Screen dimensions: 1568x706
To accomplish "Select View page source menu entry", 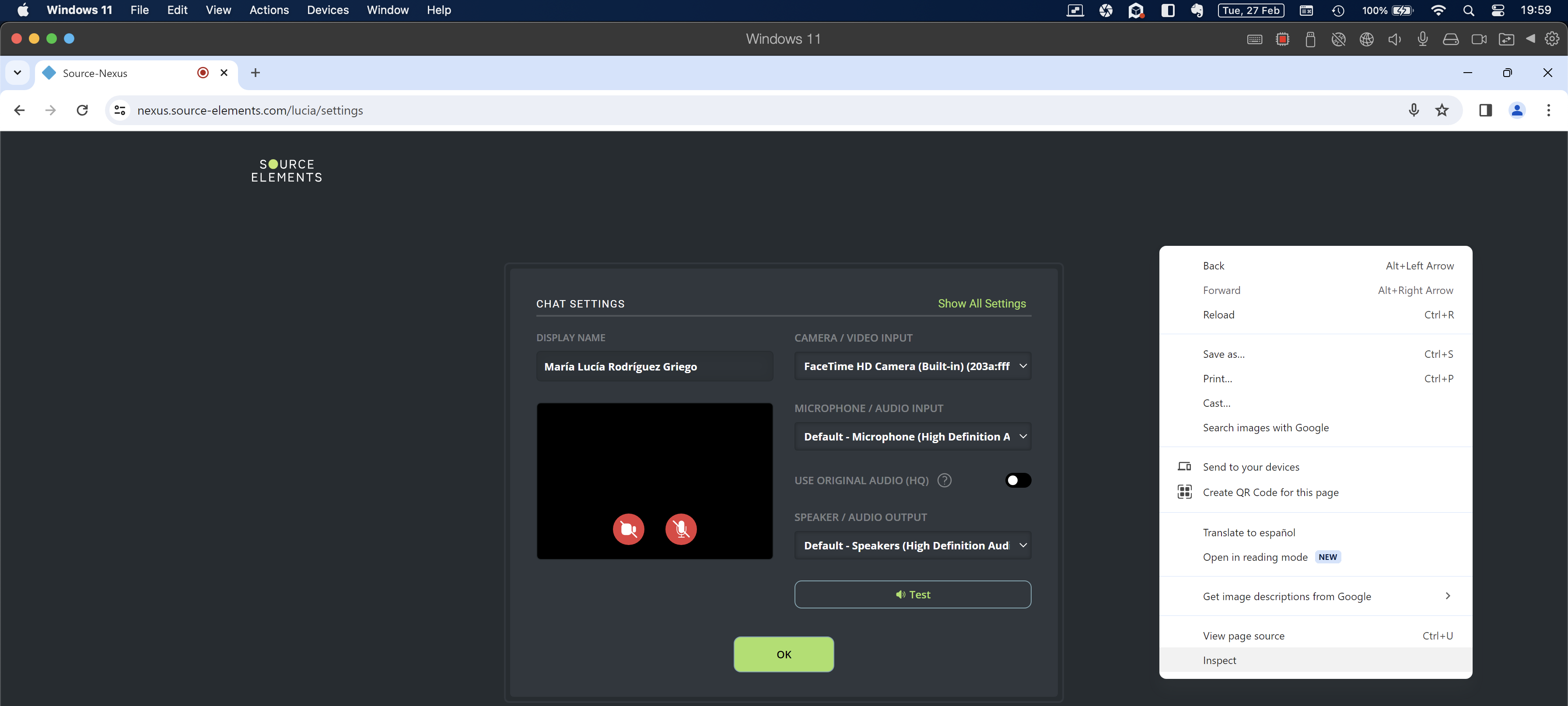I will pos(1243,636).
